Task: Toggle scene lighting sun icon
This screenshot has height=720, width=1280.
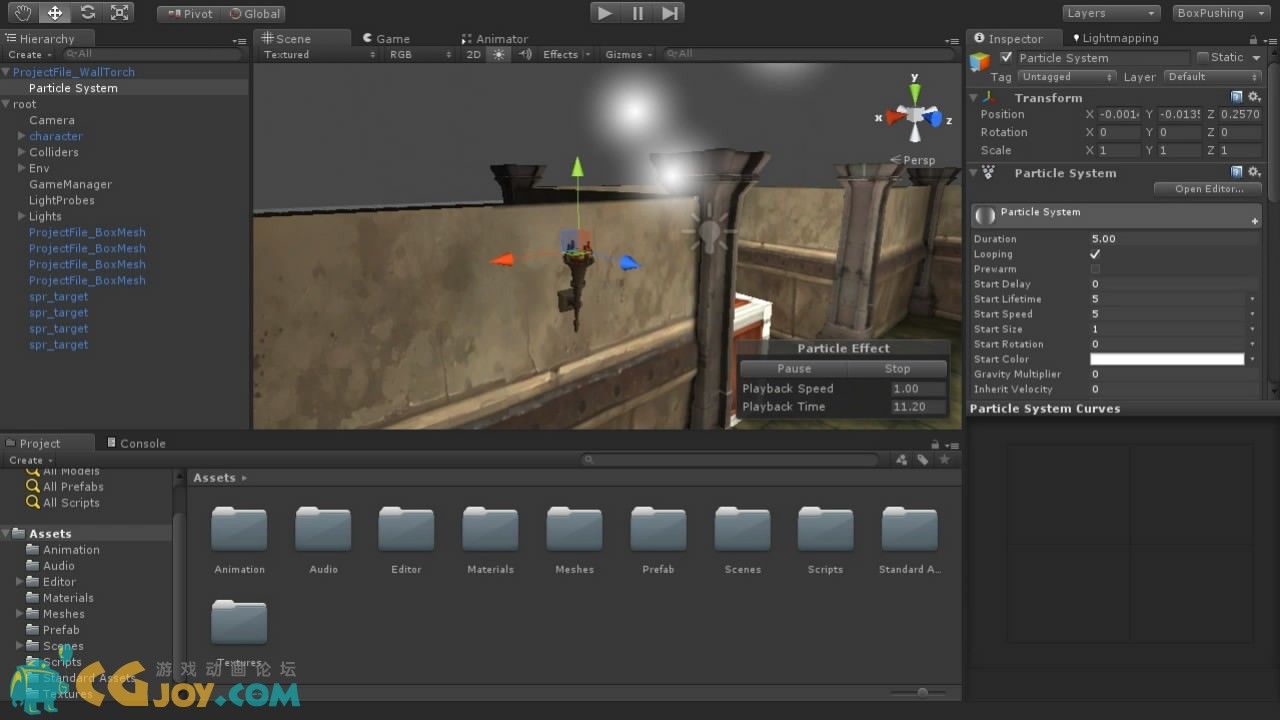Action: [499, 54]
